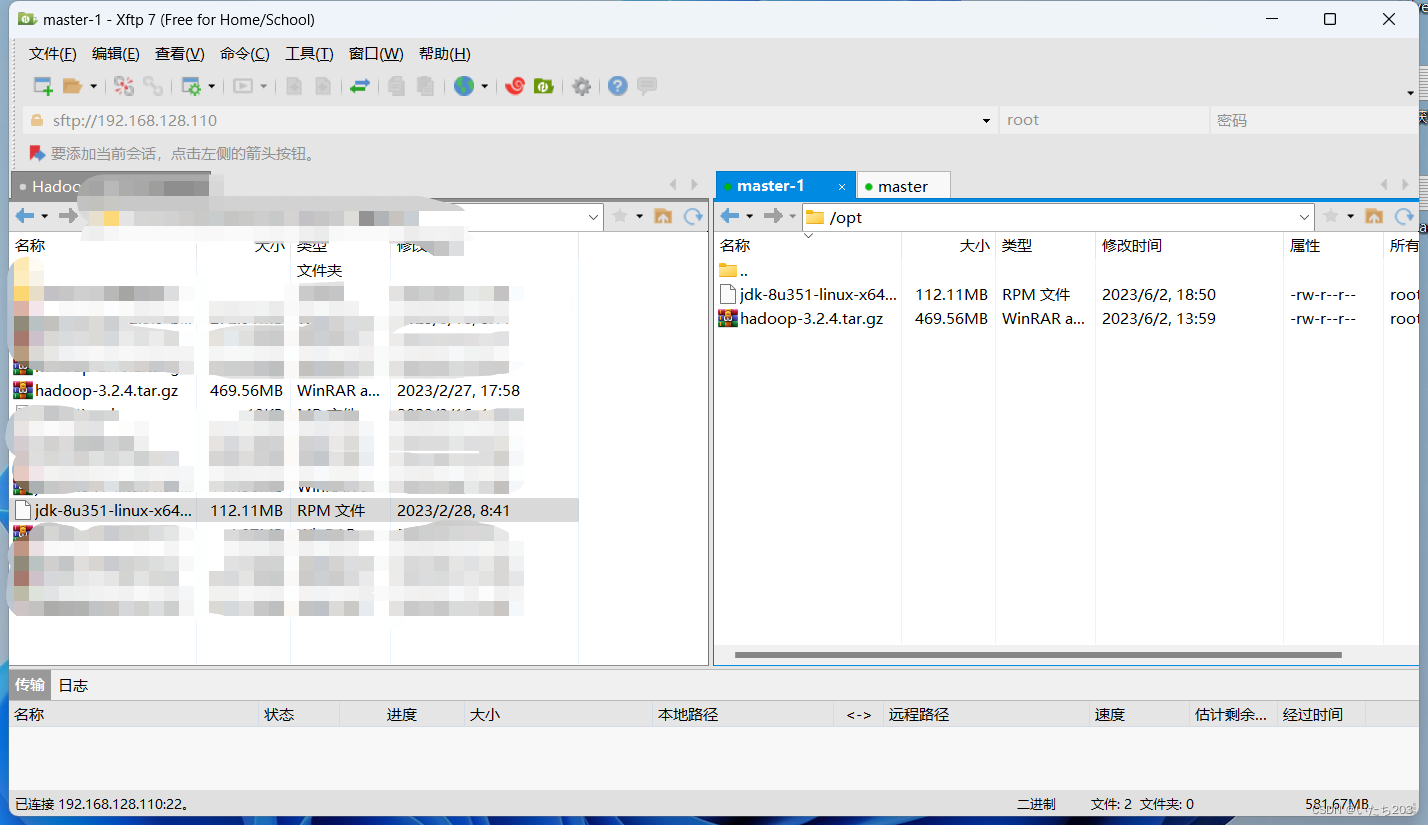
Task: Open the 编辑(E) menu
Action: [x=116, y=54]
